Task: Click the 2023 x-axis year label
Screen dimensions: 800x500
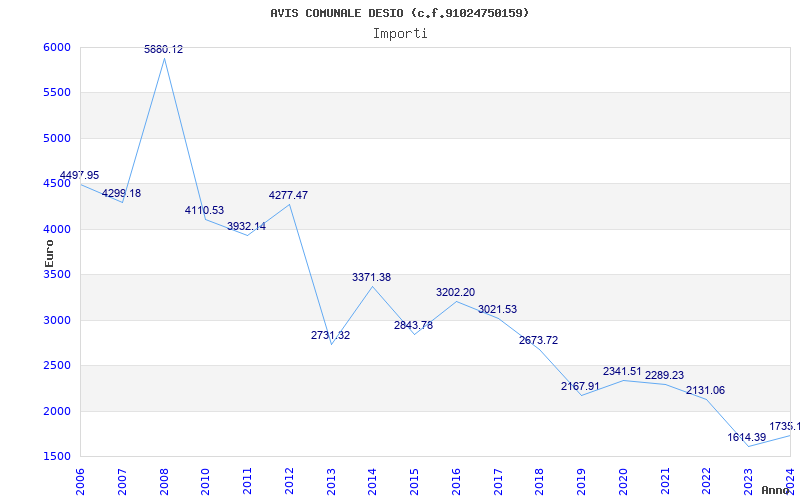Action: 748,481
